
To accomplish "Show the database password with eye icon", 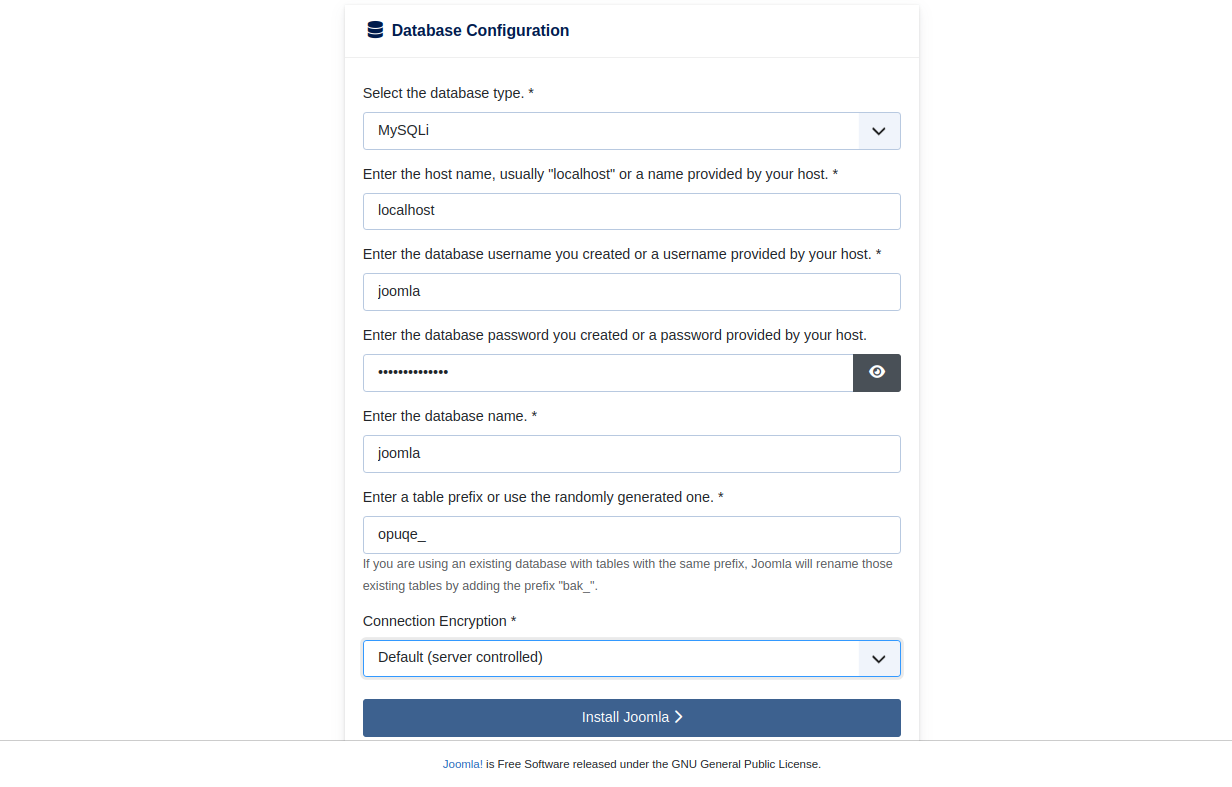I will coord(877,373).
